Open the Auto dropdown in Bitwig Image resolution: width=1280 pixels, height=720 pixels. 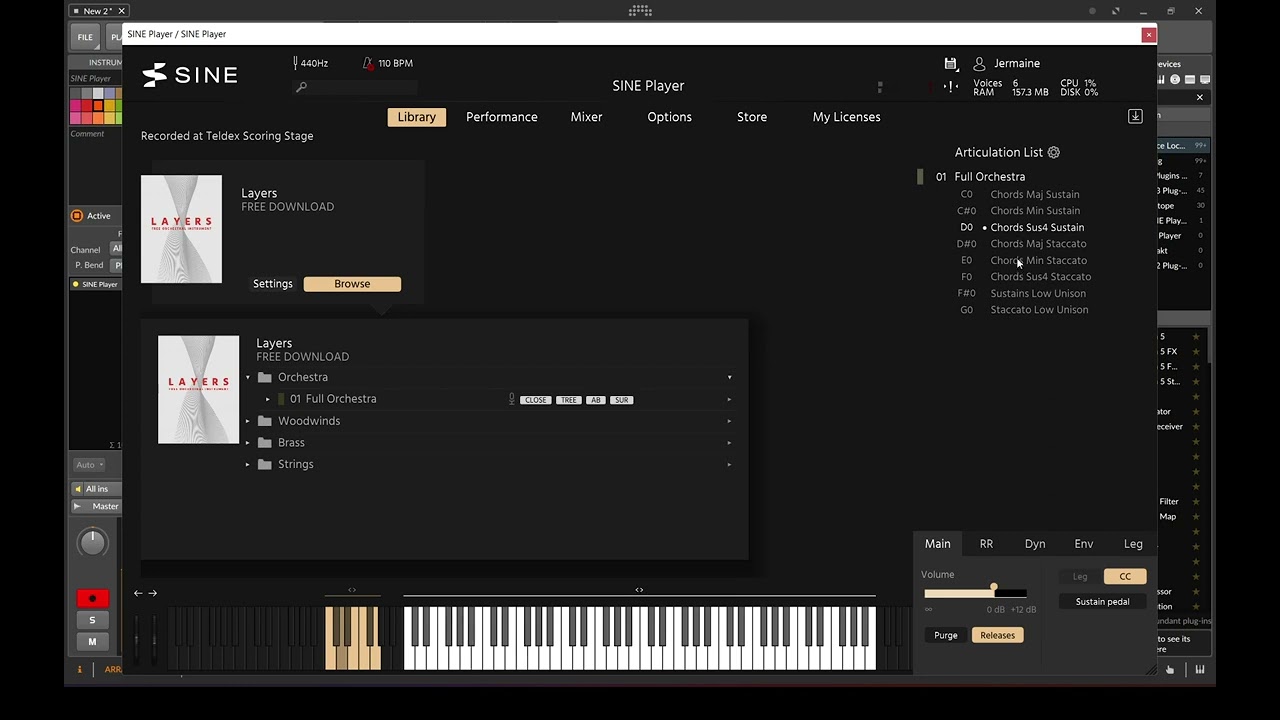pyautogui.click(x=89, y=464)
